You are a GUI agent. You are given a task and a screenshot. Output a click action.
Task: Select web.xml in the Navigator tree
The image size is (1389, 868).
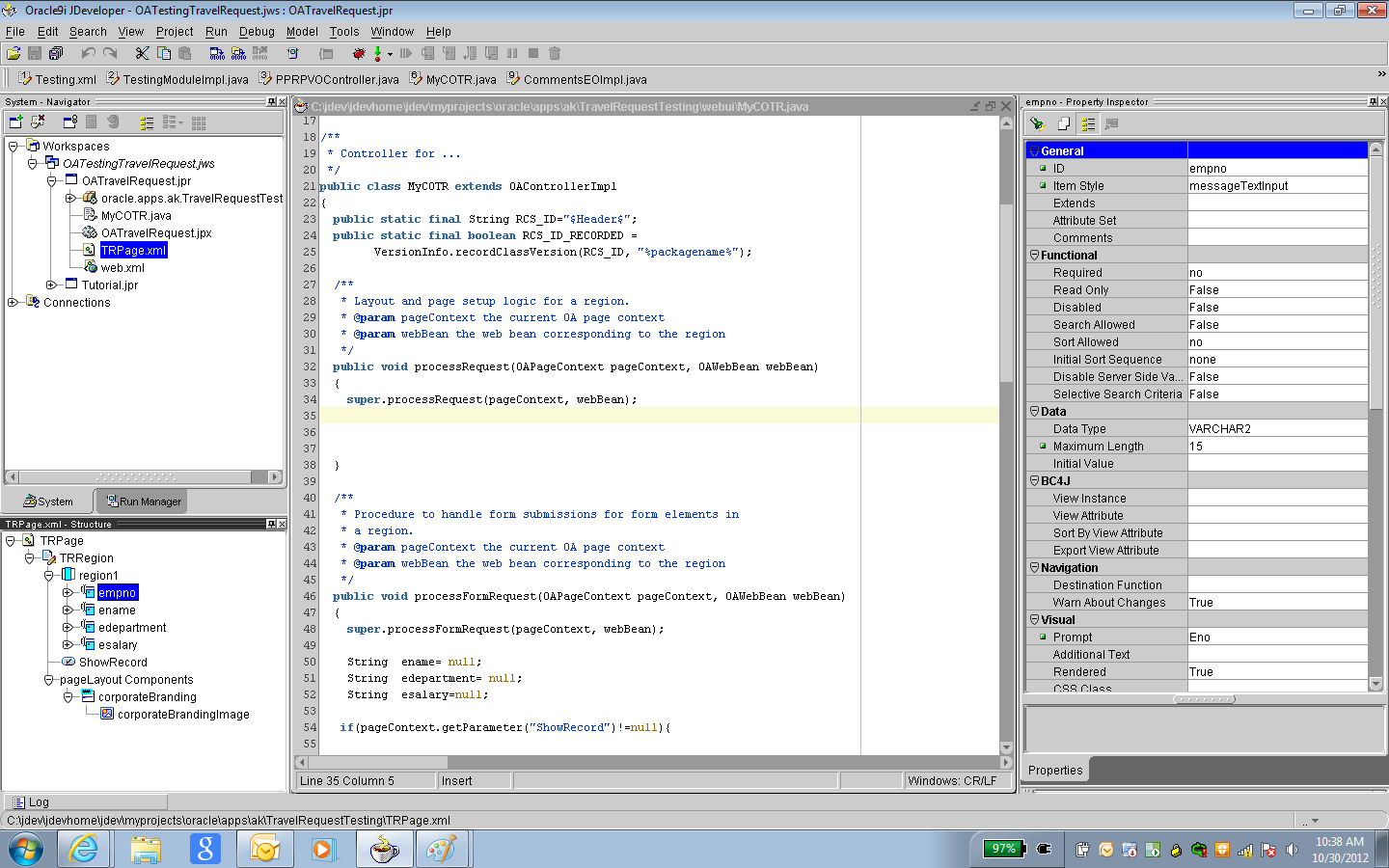114,268
